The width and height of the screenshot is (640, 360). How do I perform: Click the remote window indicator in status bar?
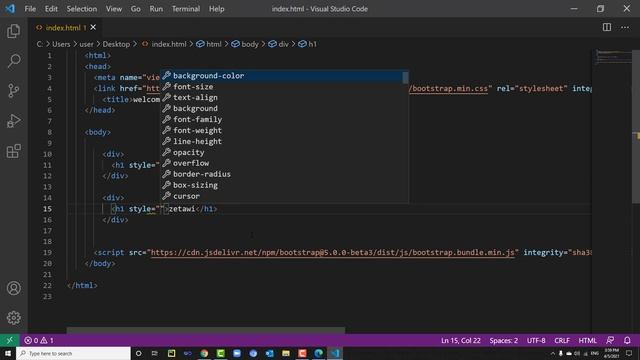pos(9,340)
